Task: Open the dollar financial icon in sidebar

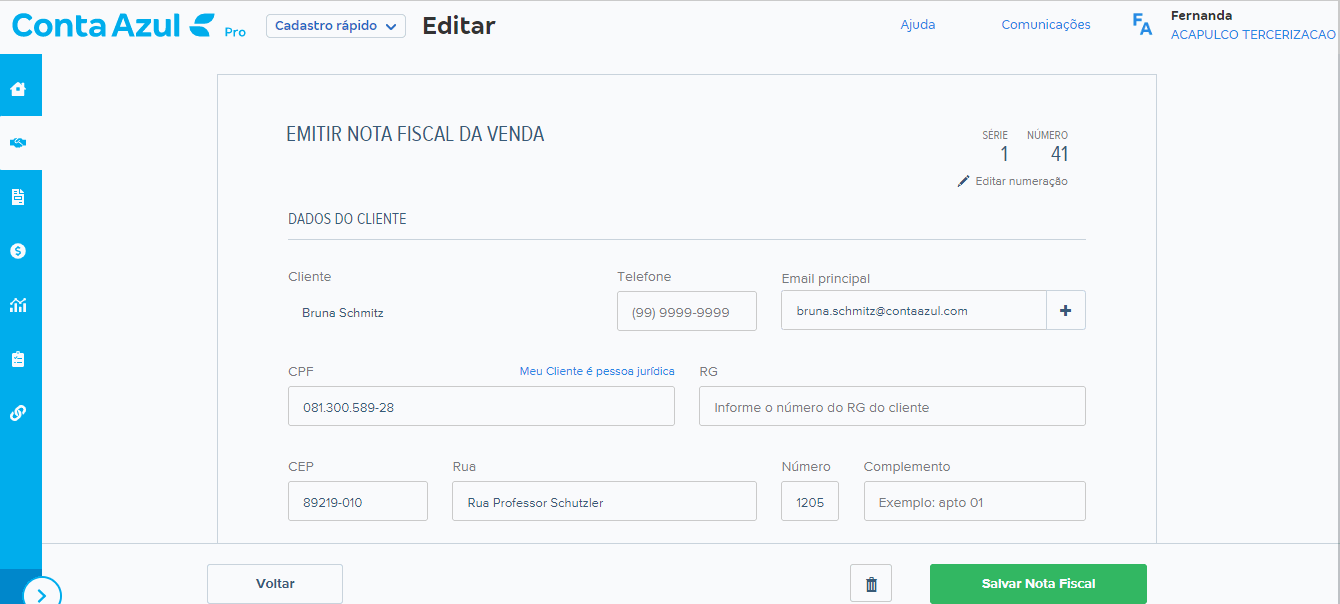Action: pos(18,251)
